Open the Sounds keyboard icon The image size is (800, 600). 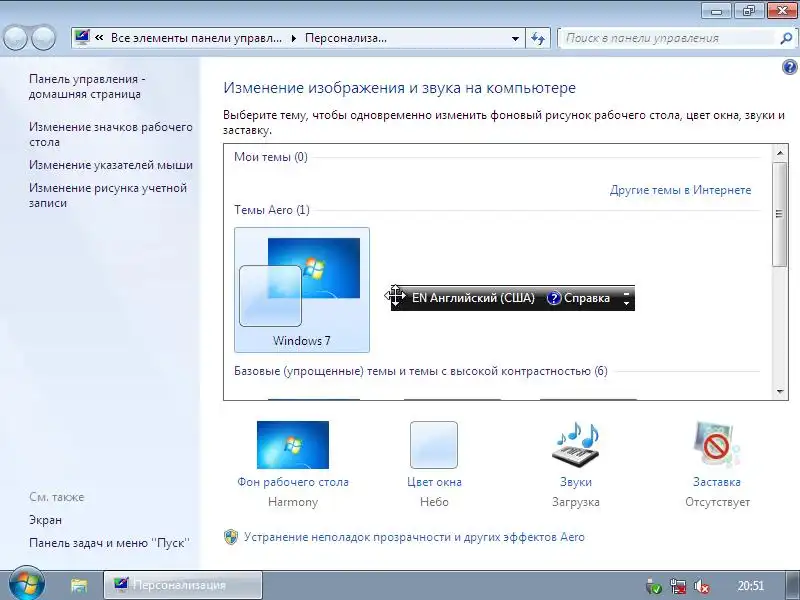[576, 444]
